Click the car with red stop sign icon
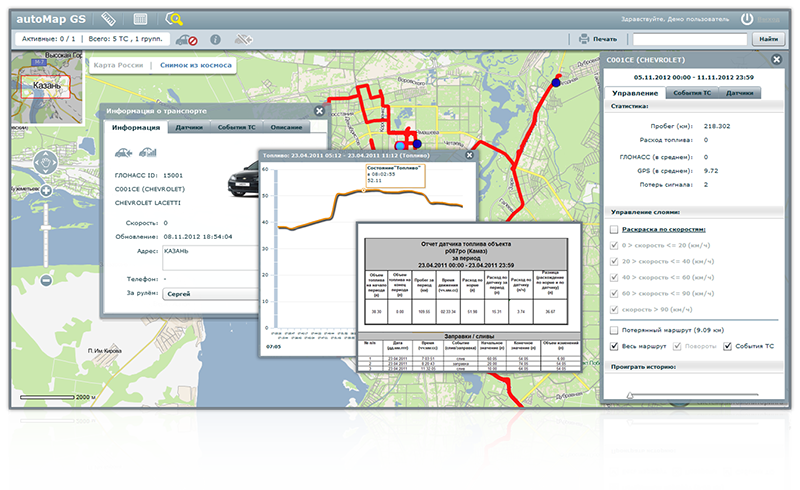Viewport: 800px width, 490px height. click(186, 40)
